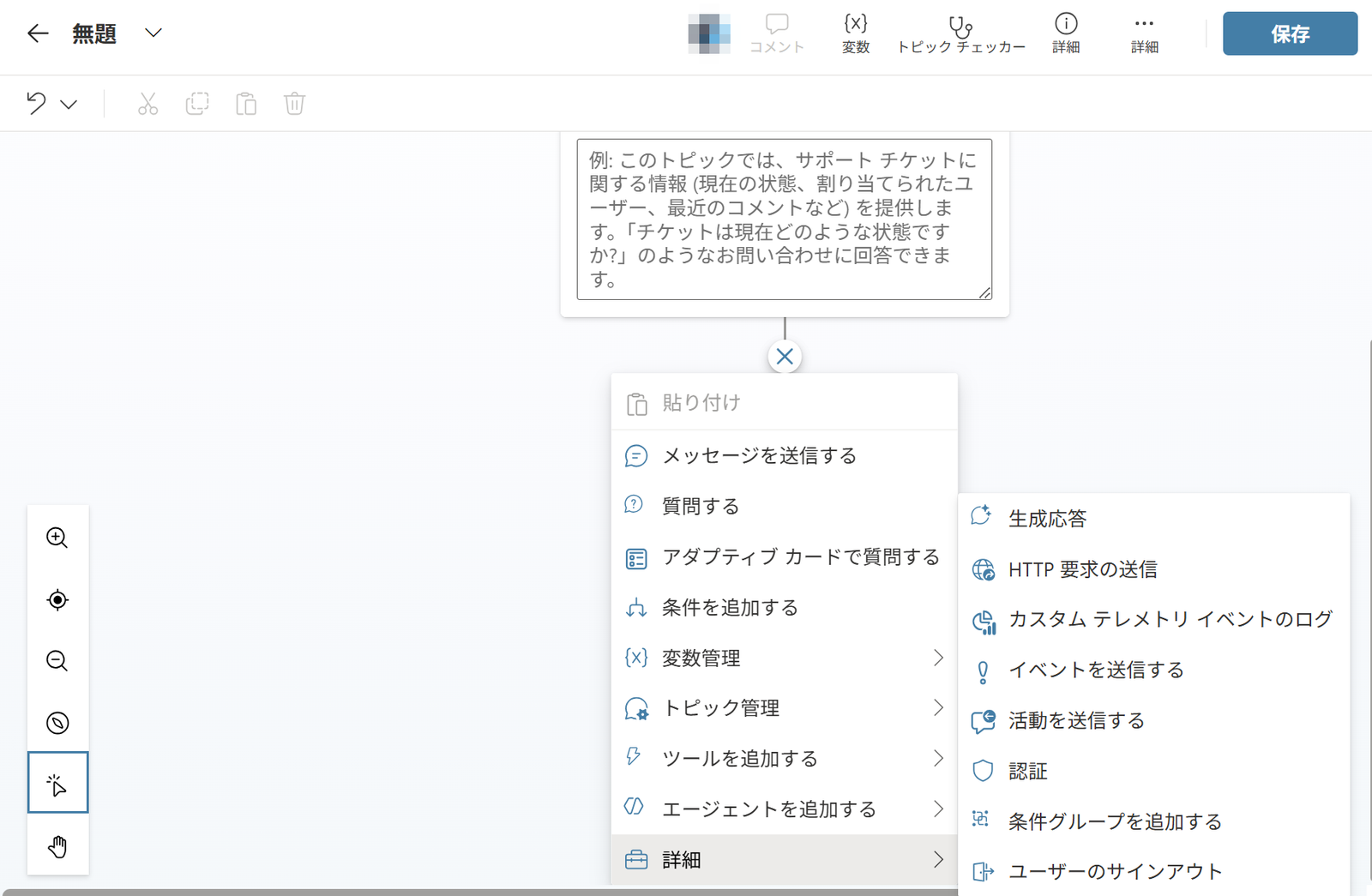Select イベントを送信する
Image resolution: width=1372 pixels, height=896 pixels.
tap(1154, 670)
